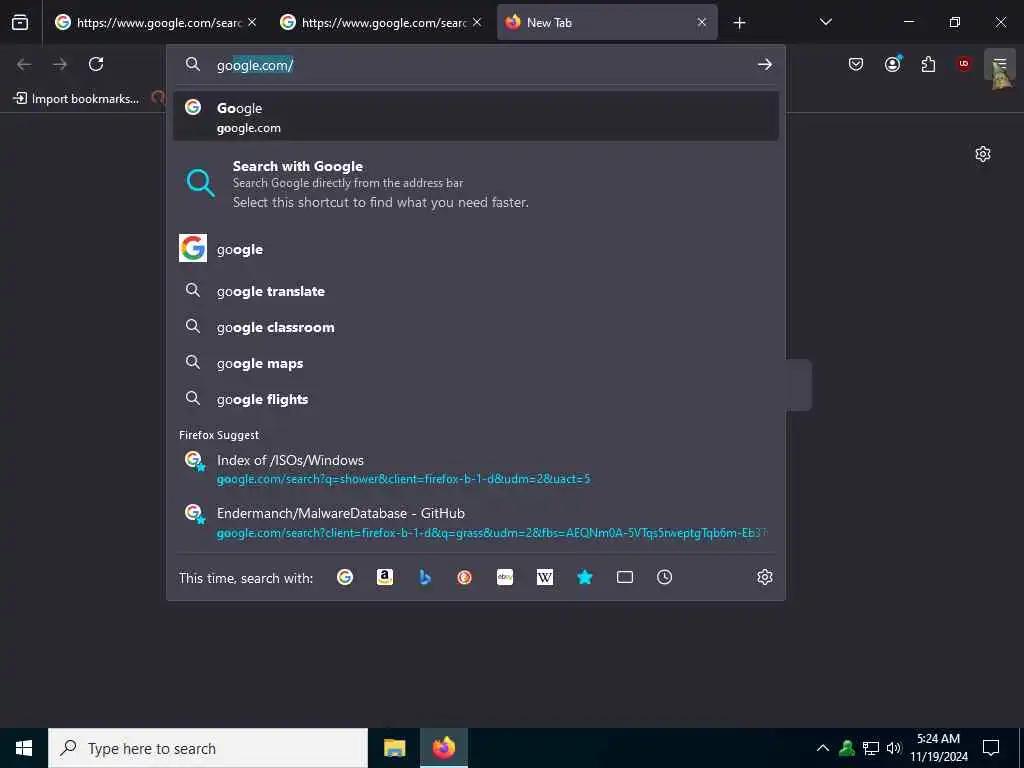Search this time with Bing icon
Image resolution: width=1024 pixels, height=768 pixels.
pos(424,577)
